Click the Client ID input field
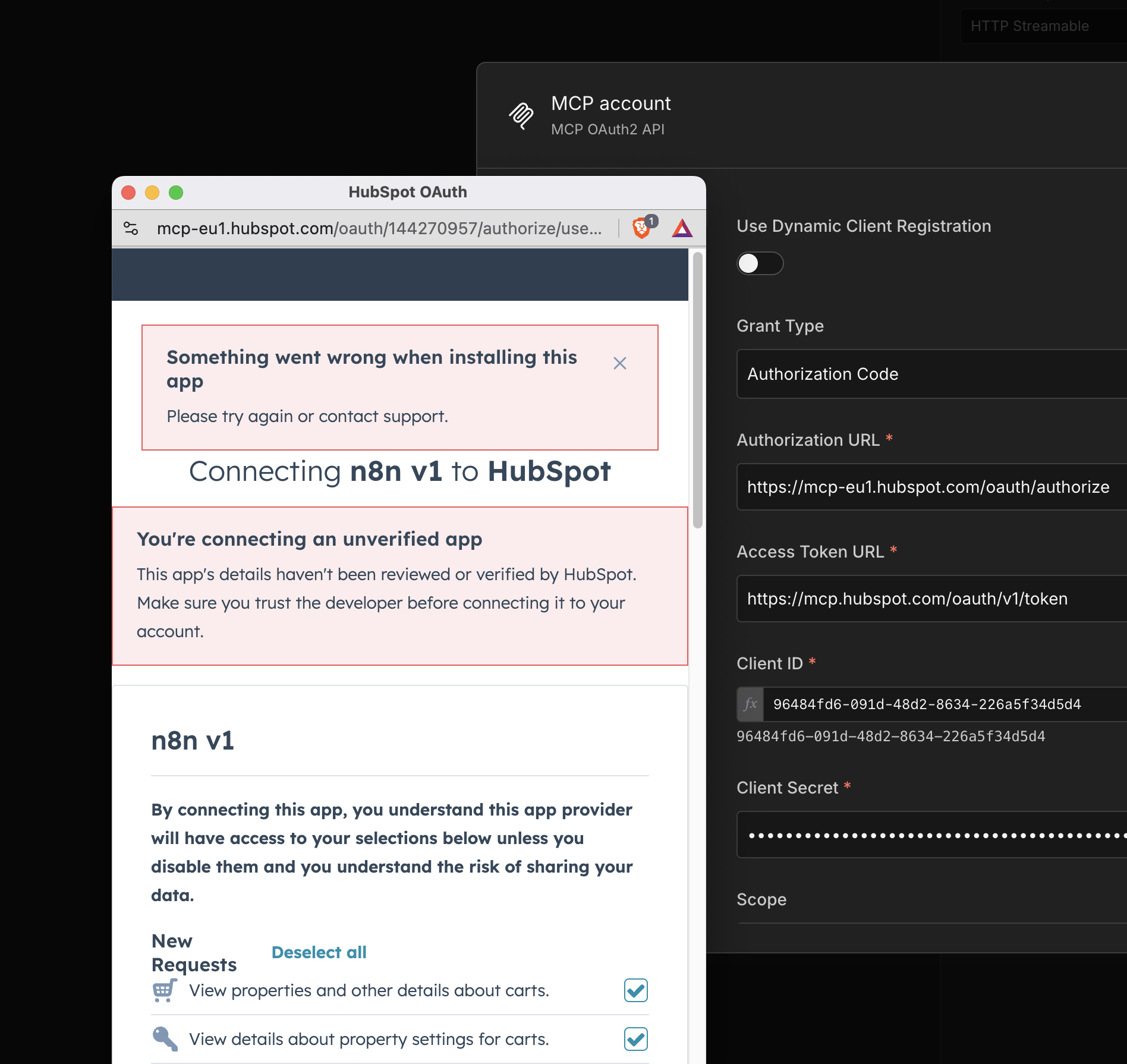The width and height of the screenshot is (1127, 1064). pos(945,704)
